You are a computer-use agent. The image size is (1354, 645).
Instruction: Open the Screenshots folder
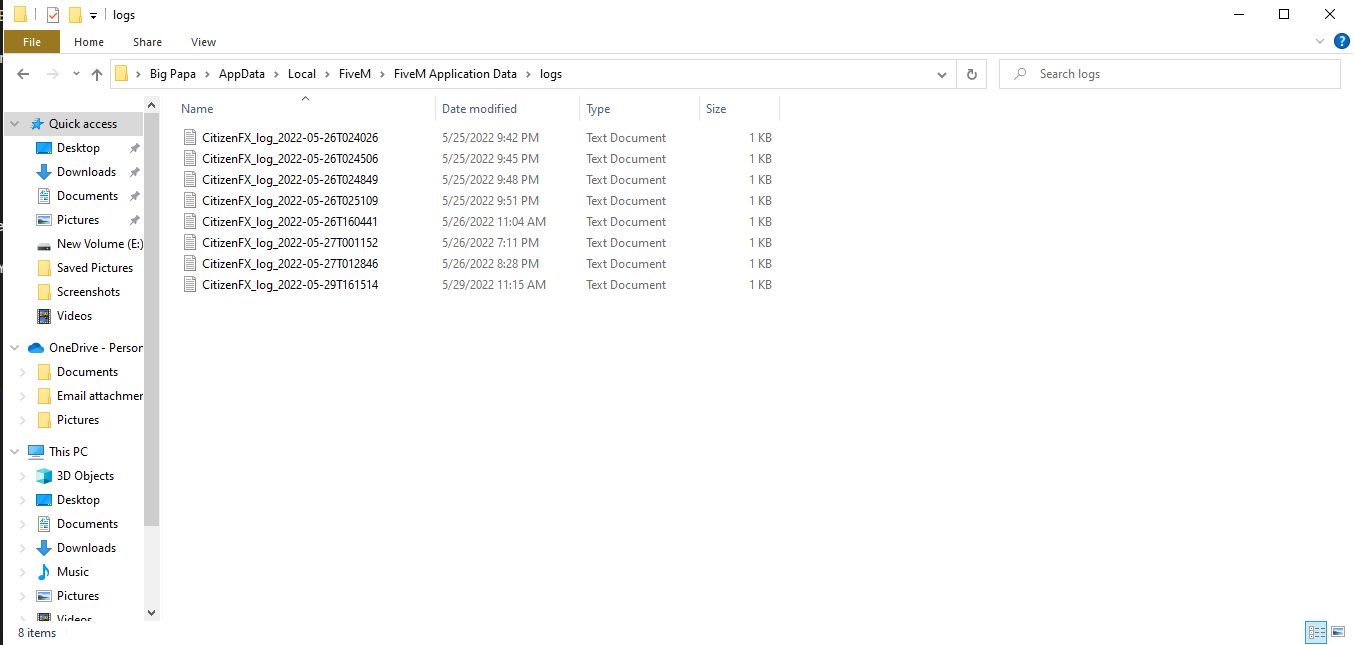pos(88,292)
